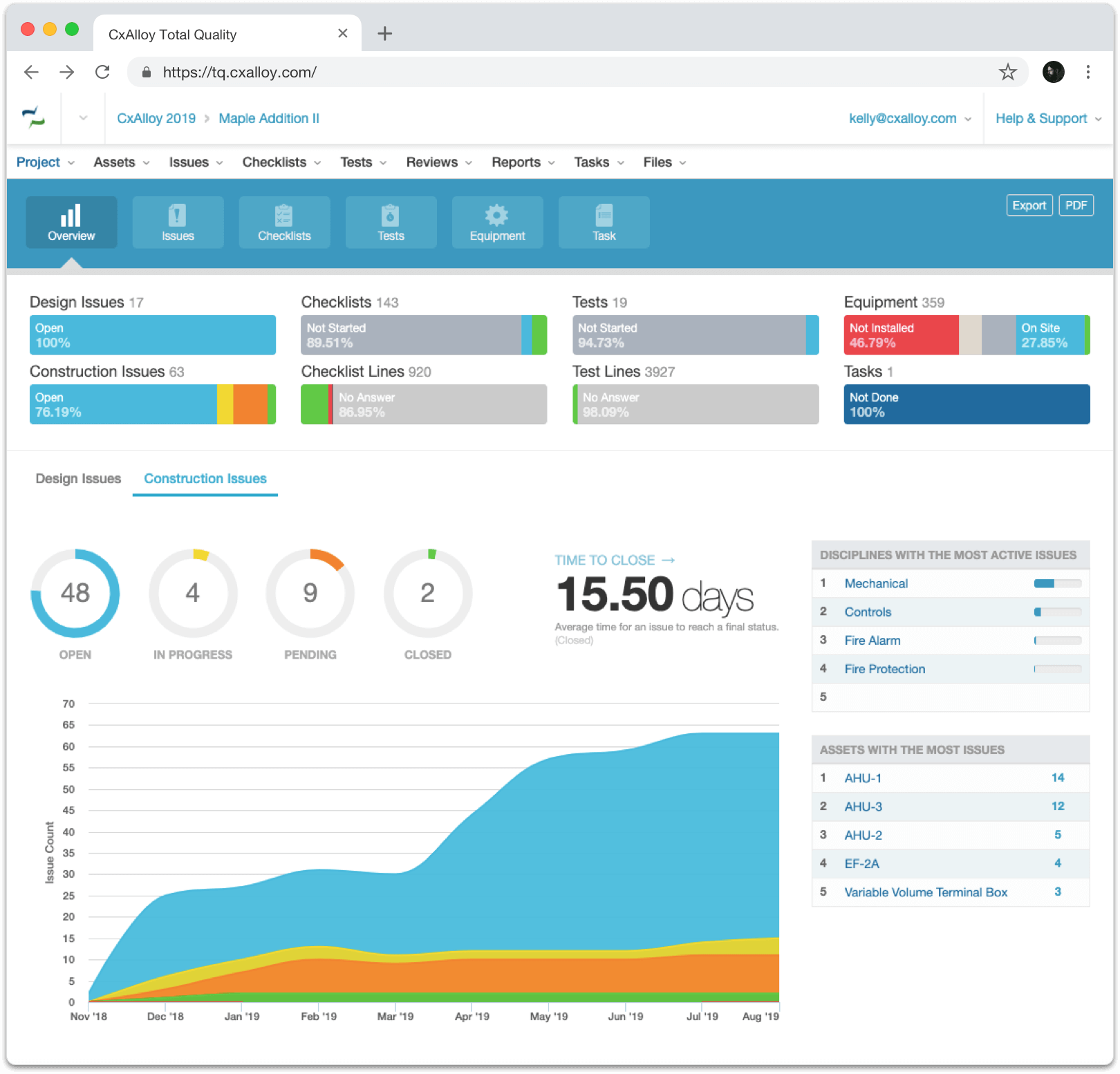Open the AHU-1 asset link
The image size is (1120, 1074).
863,778
